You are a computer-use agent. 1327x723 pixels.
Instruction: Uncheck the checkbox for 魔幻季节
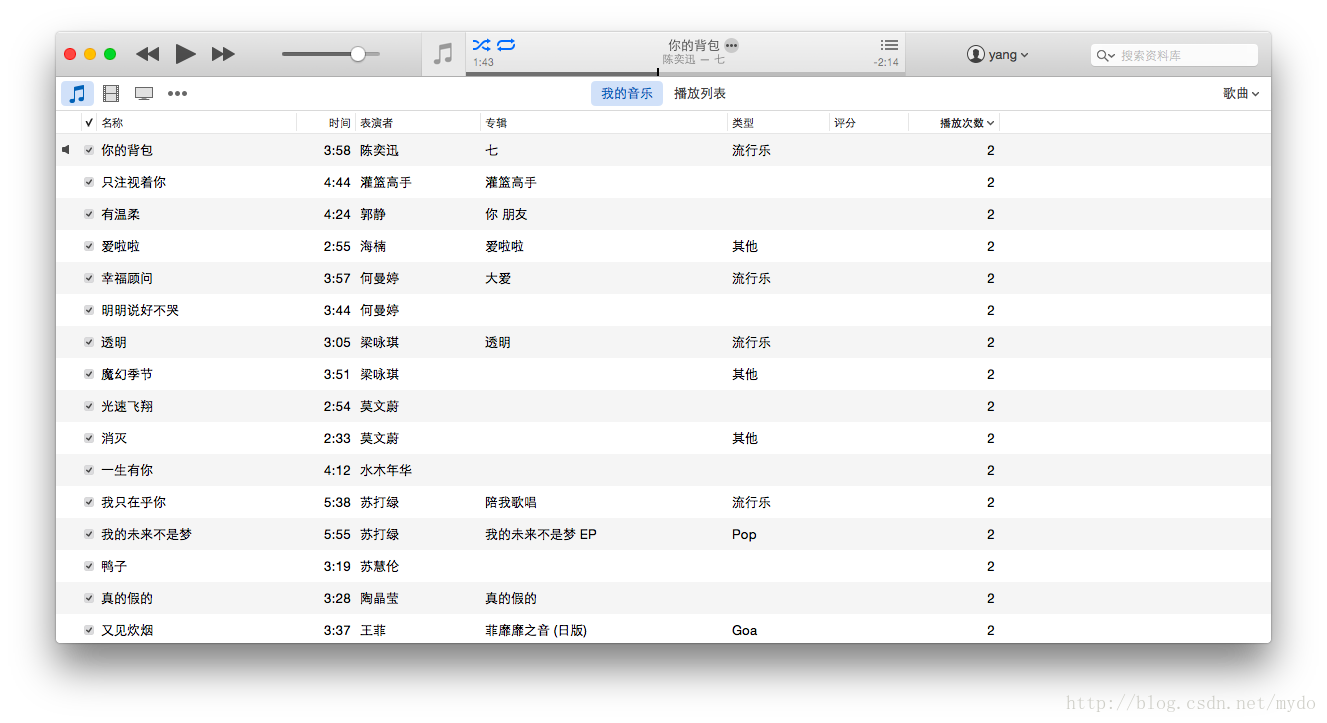point(89,374)
